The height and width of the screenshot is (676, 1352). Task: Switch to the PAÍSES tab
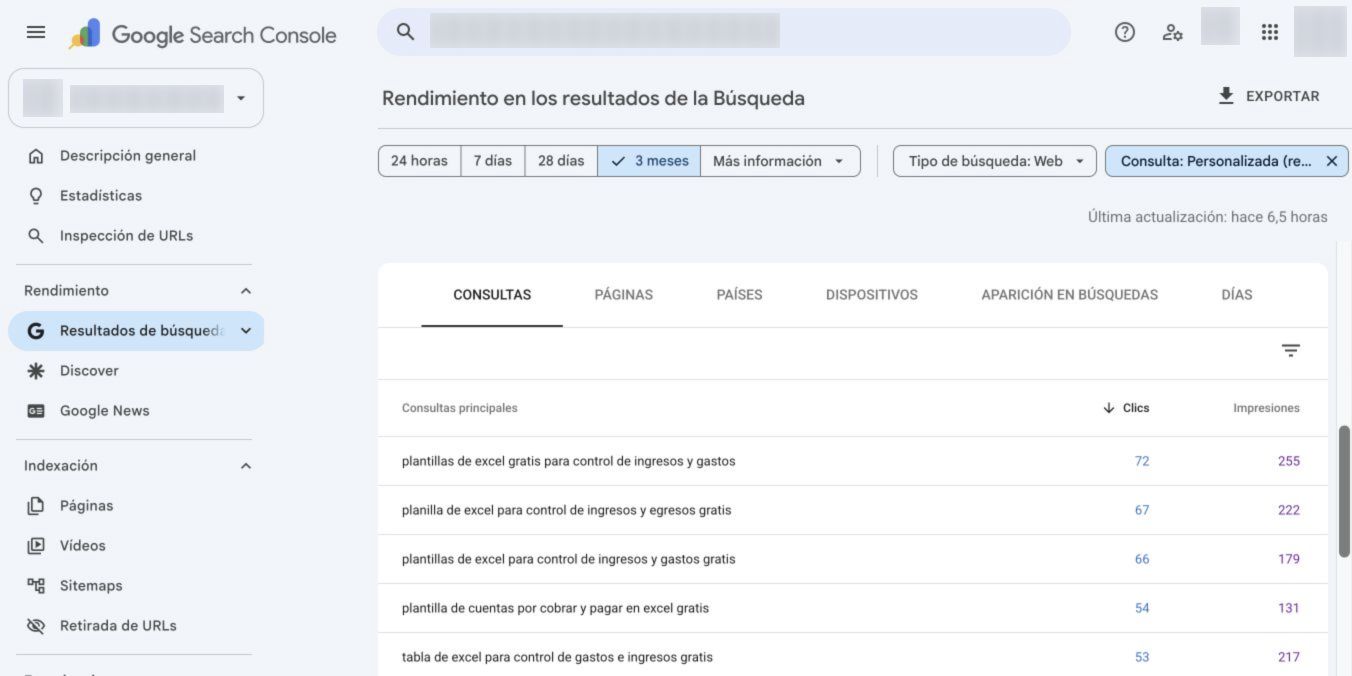(739, 295)
